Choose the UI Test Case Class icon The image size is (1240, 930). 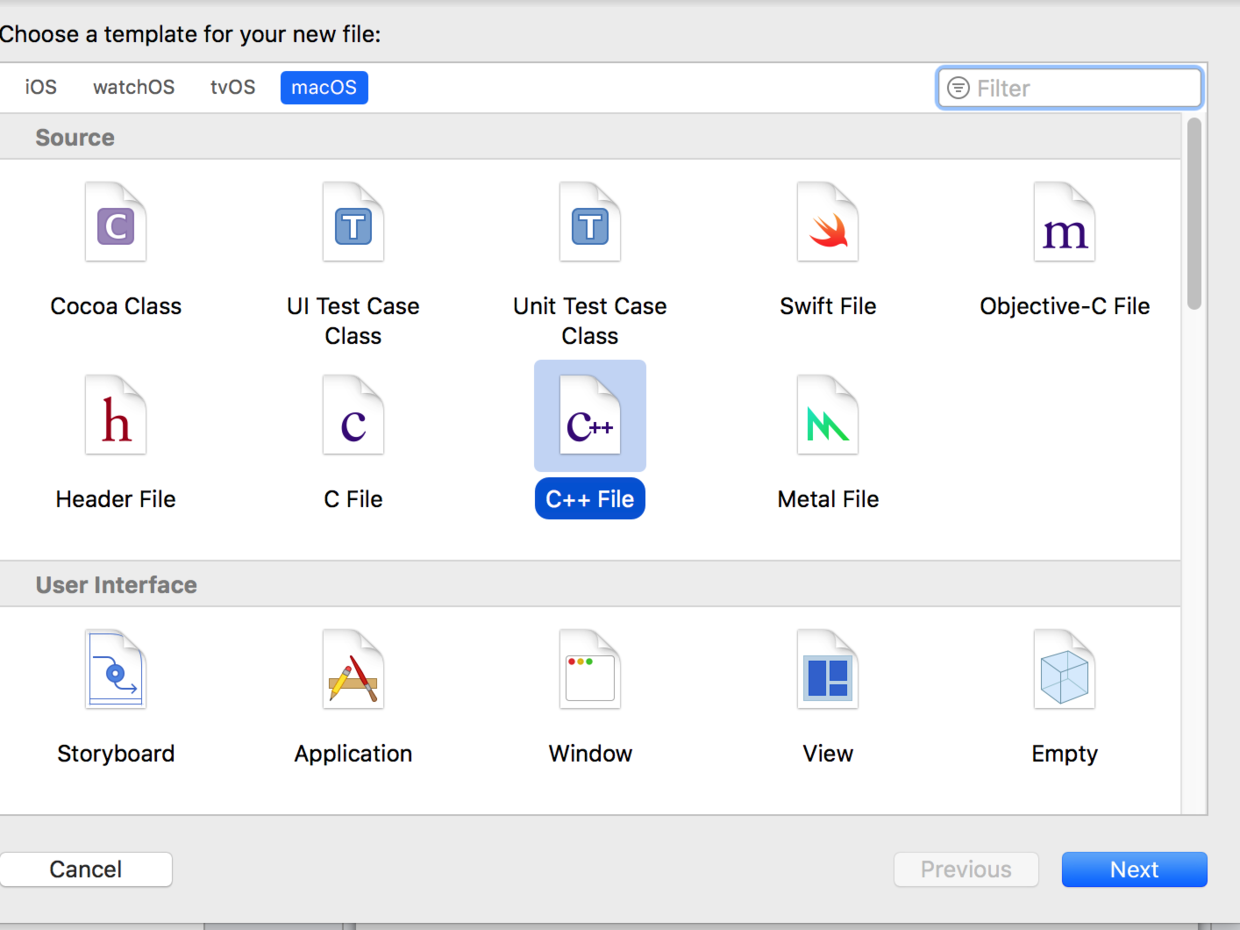[353, 223]
